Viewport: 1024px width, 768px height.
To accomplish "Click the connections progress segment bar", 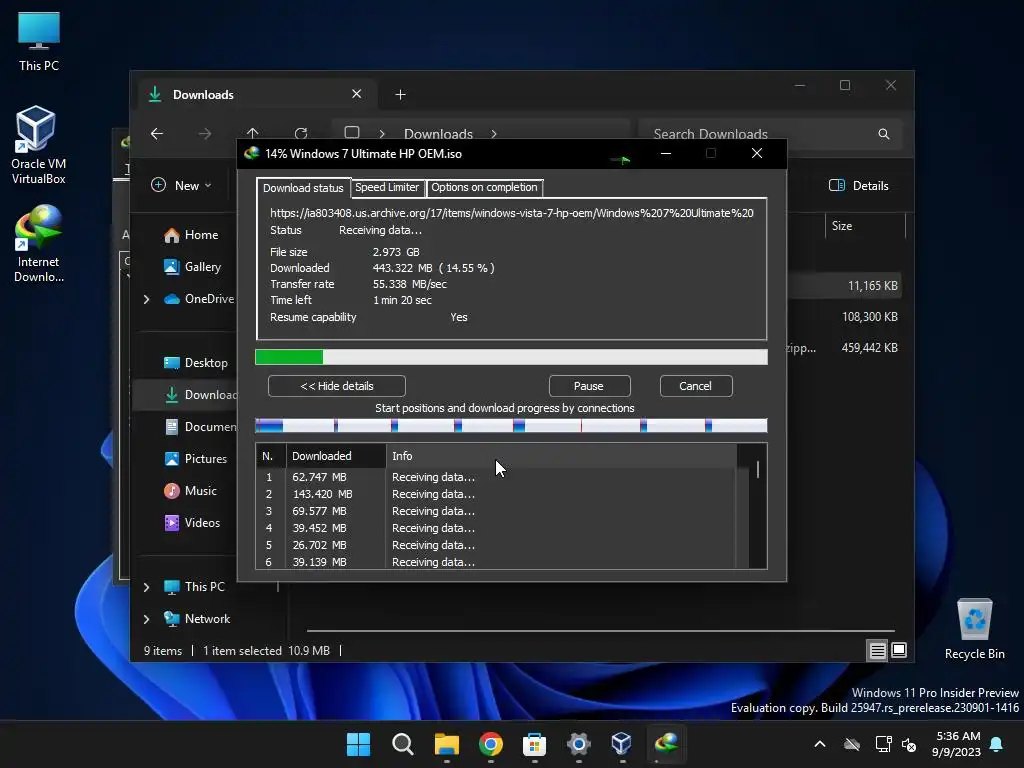I will pos(511,426).
